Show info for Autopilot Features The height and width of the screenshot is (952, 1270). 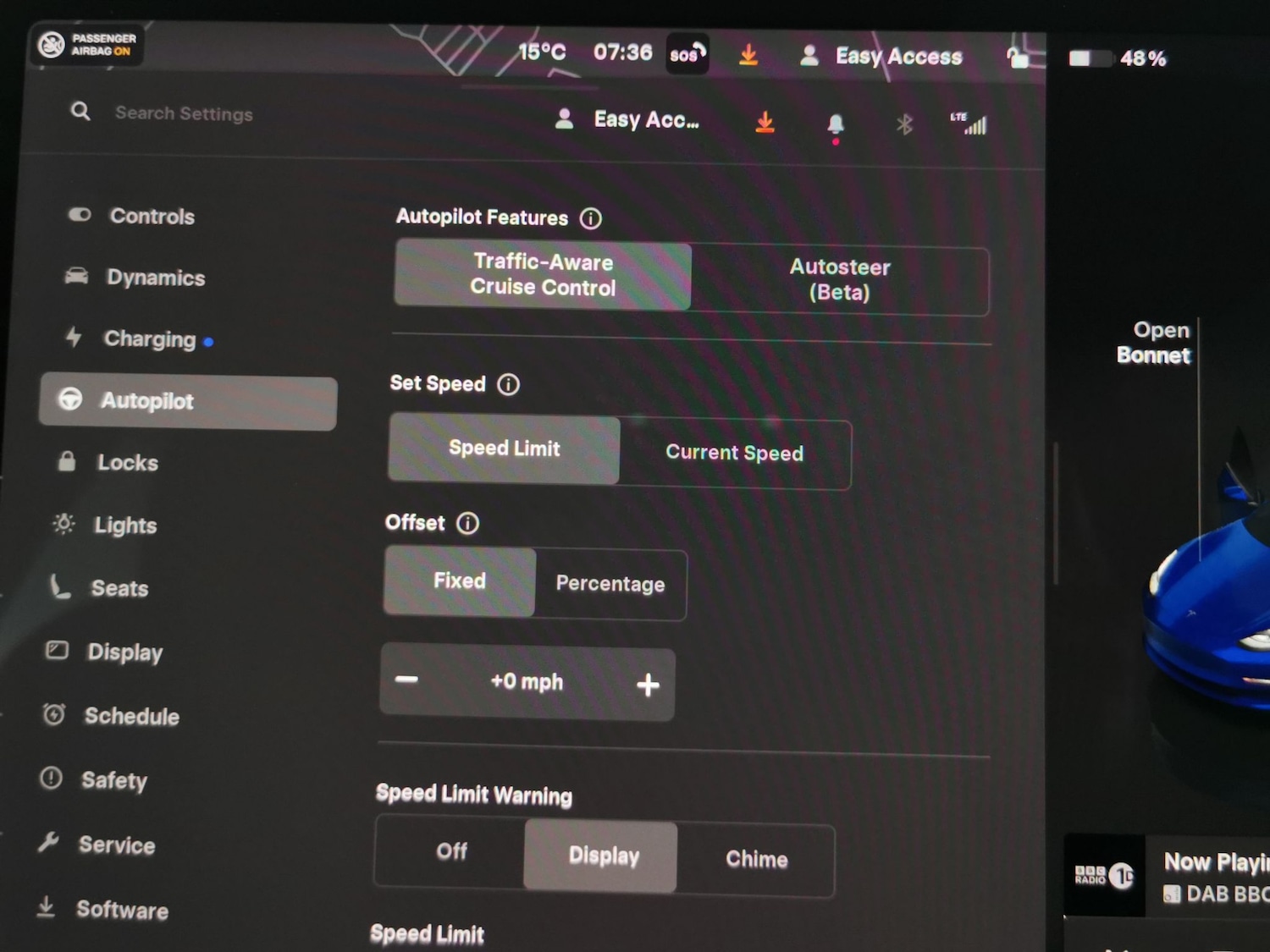[x=590, y=219]
